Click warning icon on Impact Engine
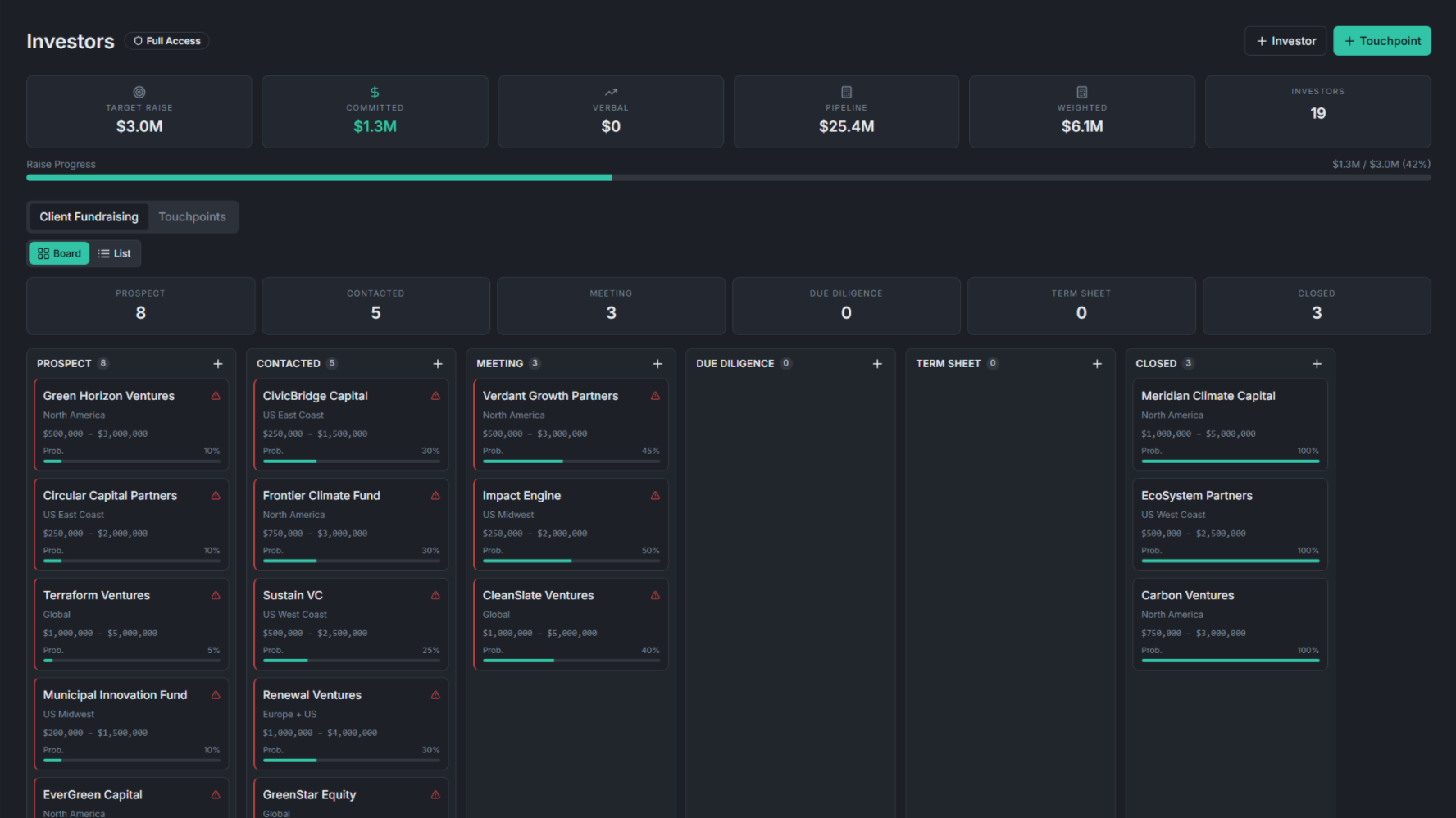Viewport: 1456px width, 818px height. tap(655, 496)
